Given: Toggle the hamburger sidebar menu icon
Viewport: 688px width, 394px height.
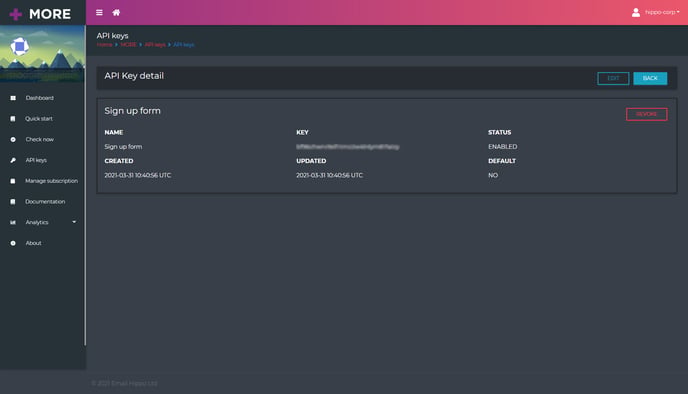Looking at the screenshot, I should [x=99, y=13].
